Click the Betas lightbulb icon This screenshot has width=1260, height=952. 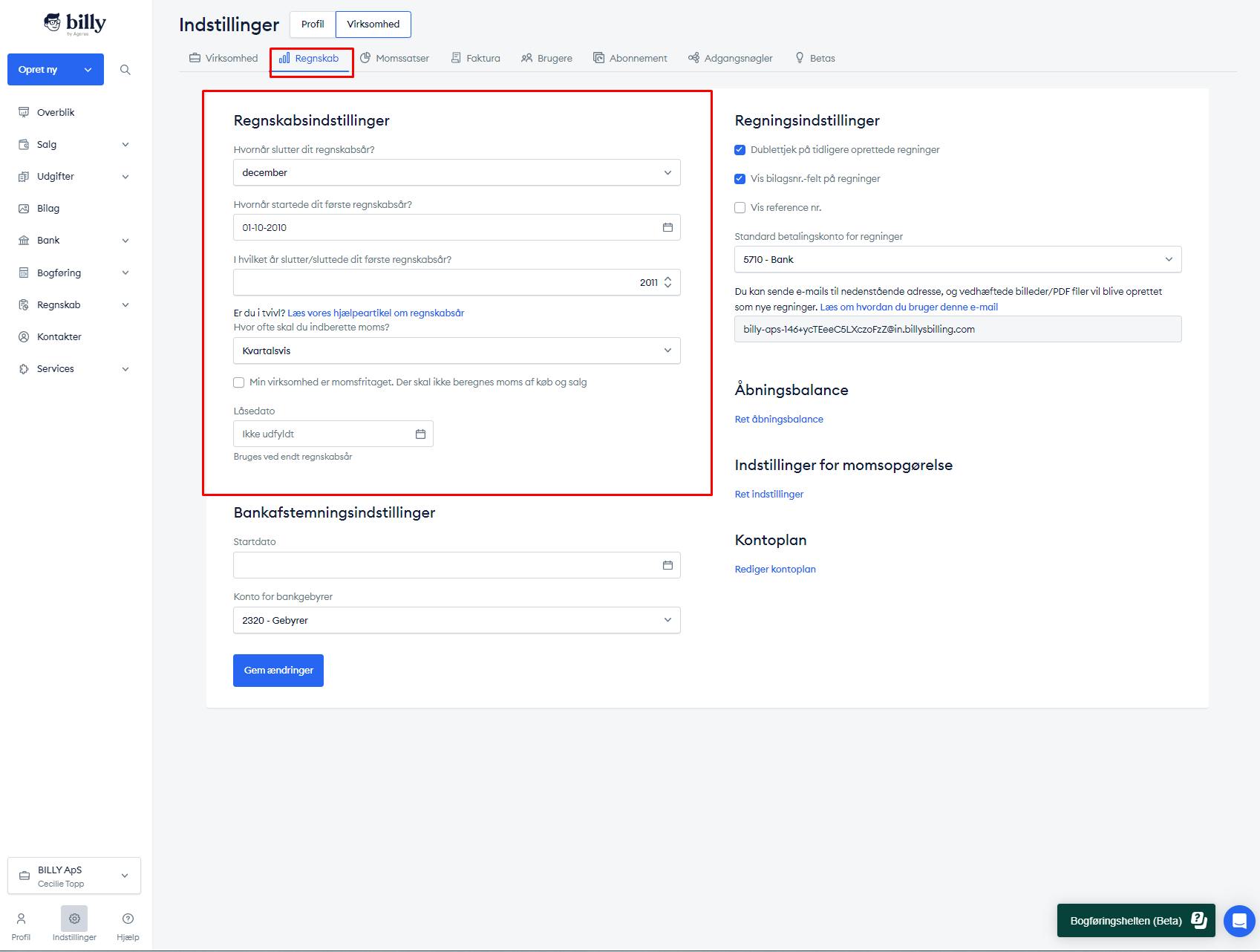(x=800, y=58)
